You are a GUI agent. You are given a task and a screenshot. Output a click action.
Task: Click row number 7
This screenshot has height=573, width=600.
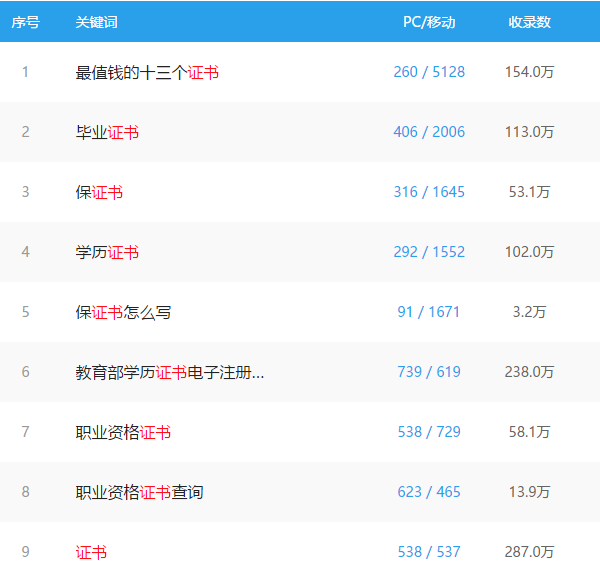25,432
